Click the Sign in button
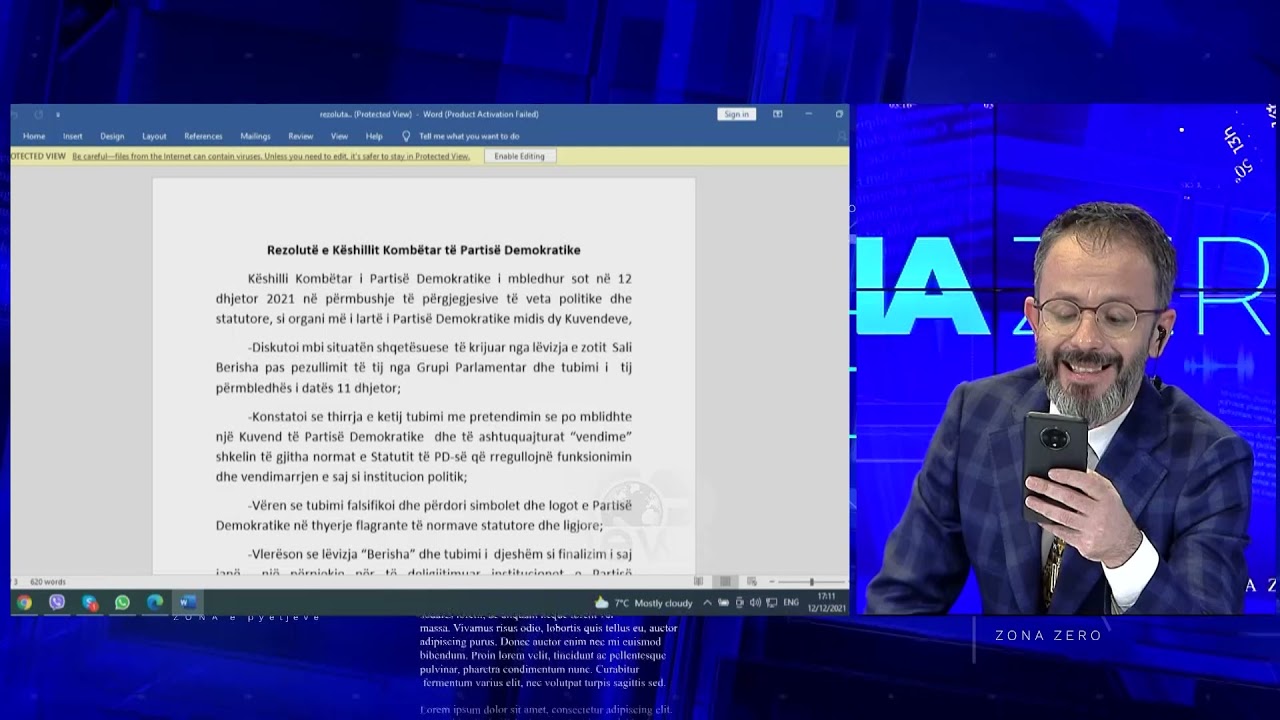 click(x=737, y=114)
